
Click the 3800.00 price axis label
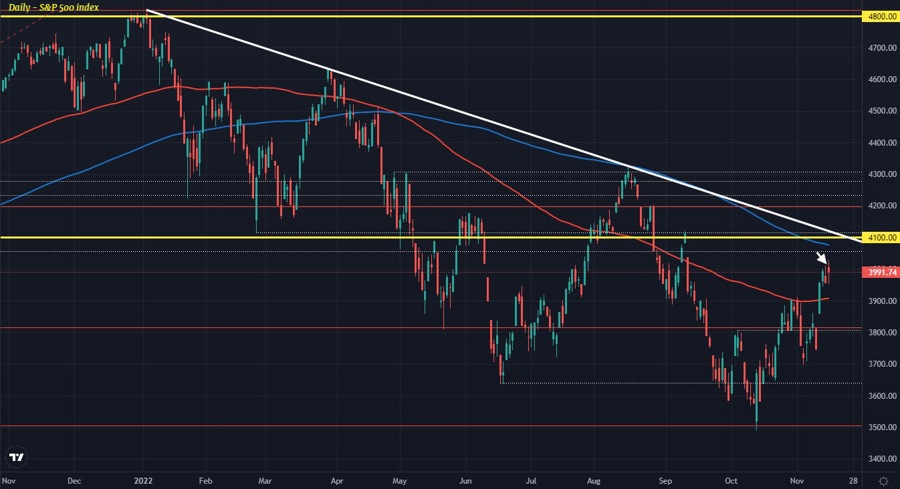[x=882, y=332]
